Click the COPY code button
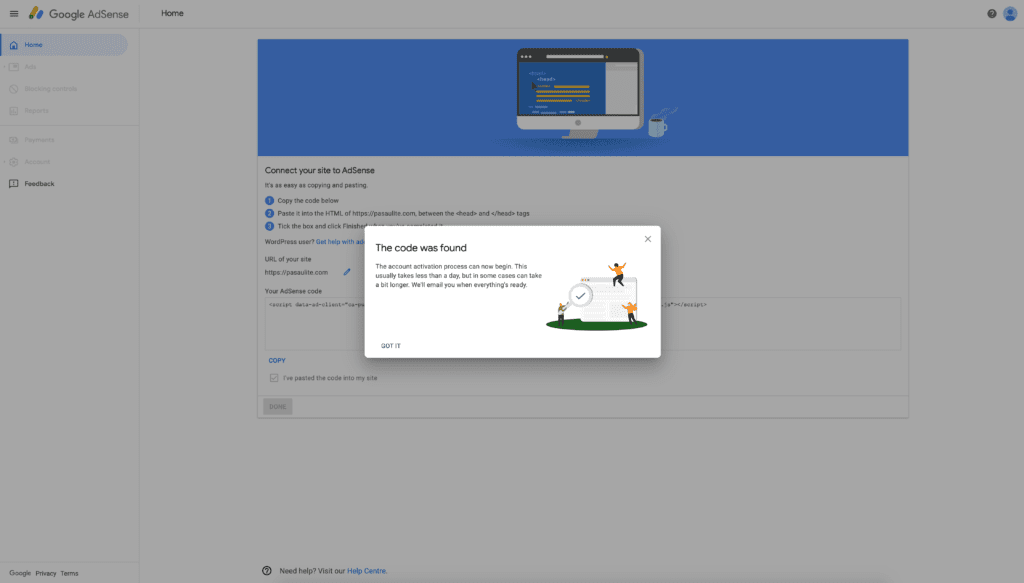The width and height of the screenshot is (1024, 583). (277, 360)
